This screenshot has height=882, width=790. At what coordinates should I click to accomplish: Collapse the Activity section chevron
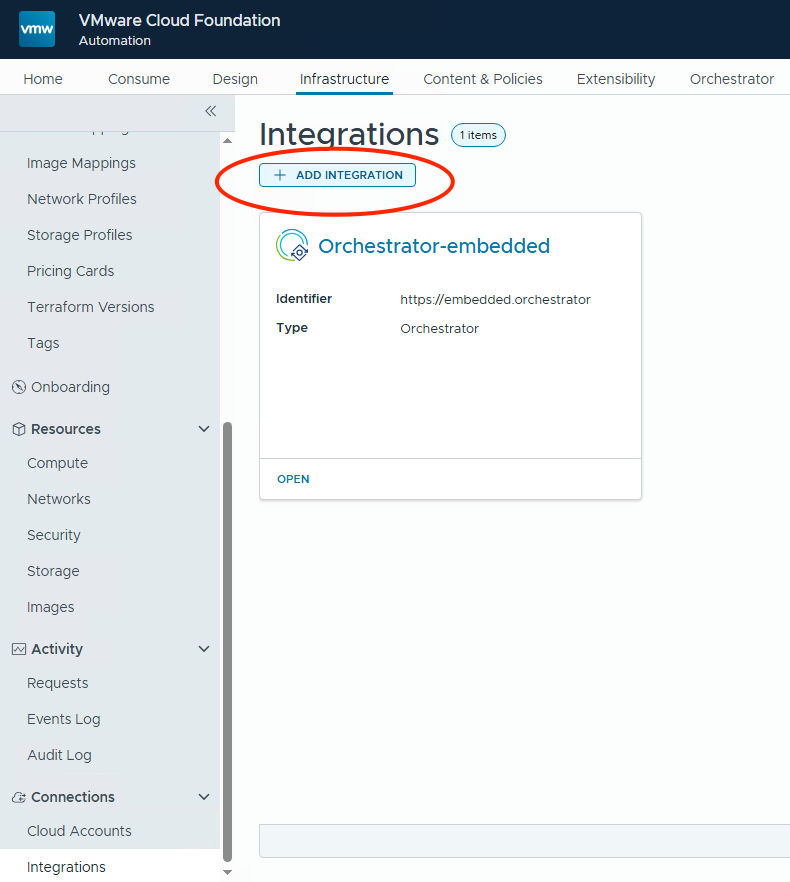click(204, 649)
